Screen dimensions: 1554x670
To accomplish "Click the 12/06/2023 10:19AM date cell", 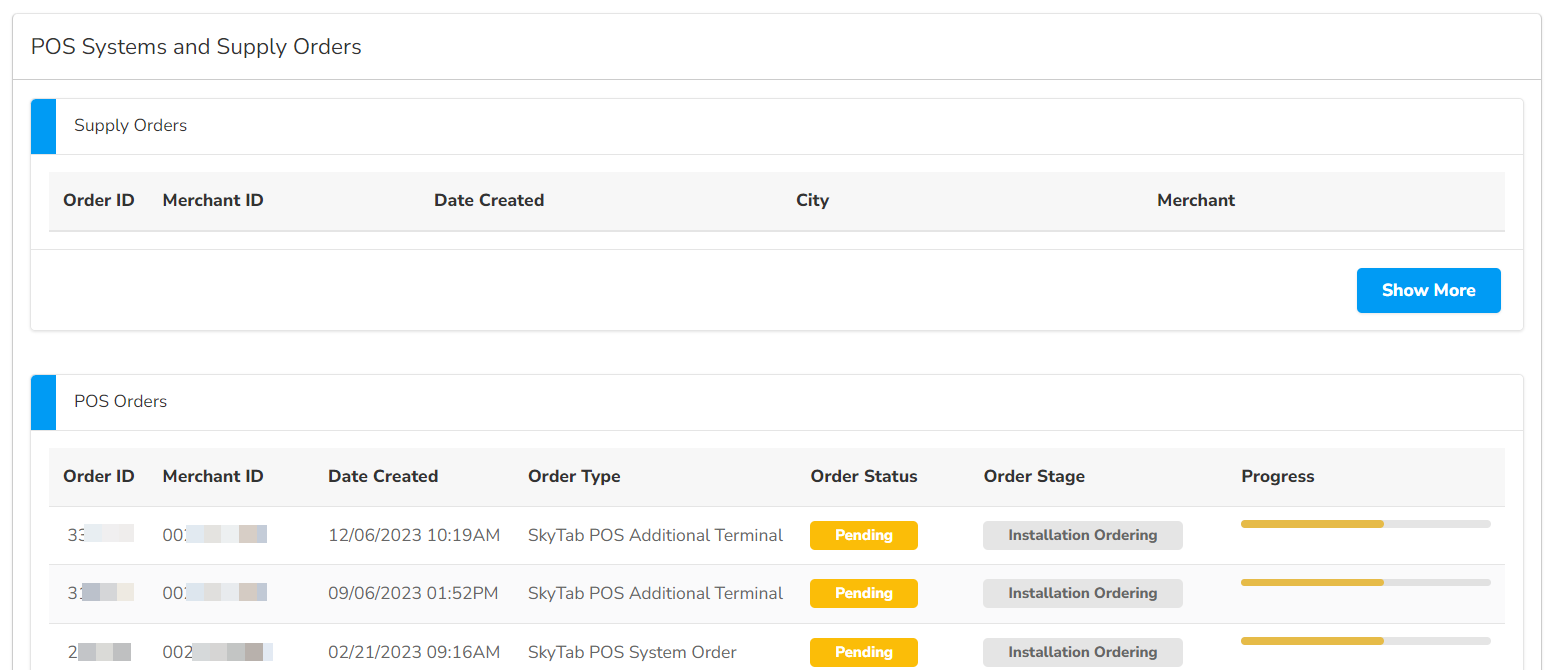I will (x=414, y=535).
